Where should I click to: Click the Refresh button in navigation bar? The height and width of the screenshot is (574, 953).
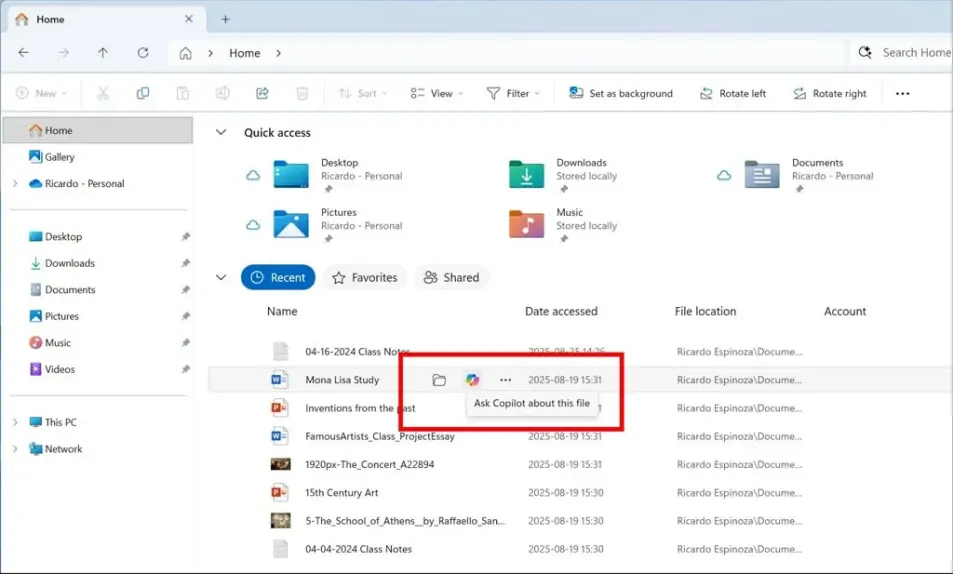143,53
